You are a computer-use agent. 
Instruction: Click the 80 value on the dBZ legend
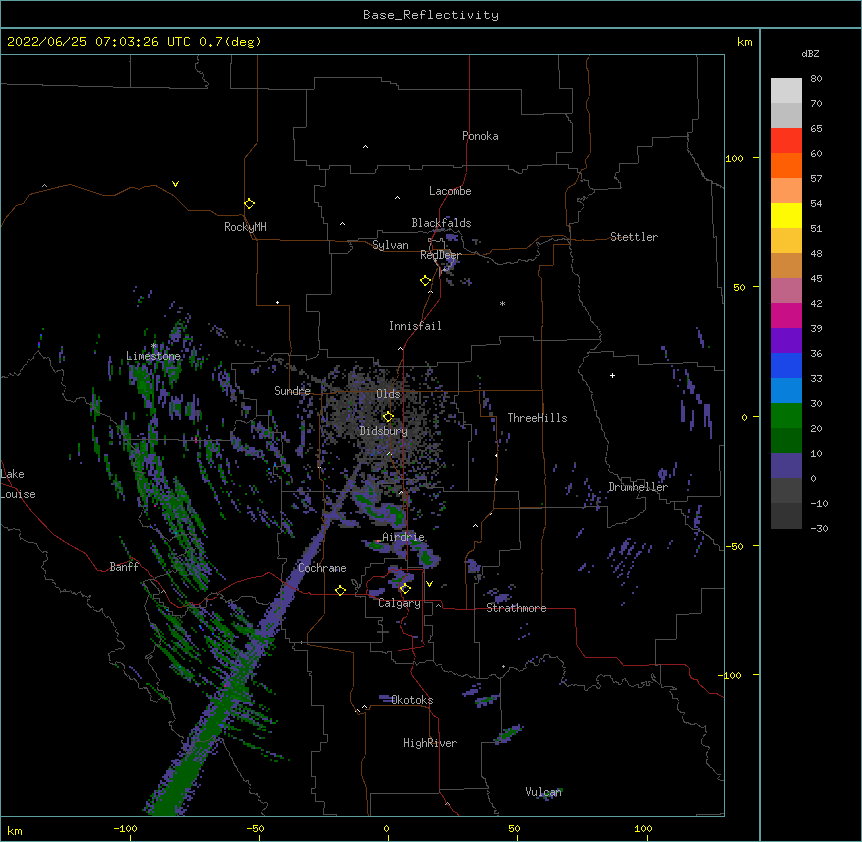click(x=816, y=79)
